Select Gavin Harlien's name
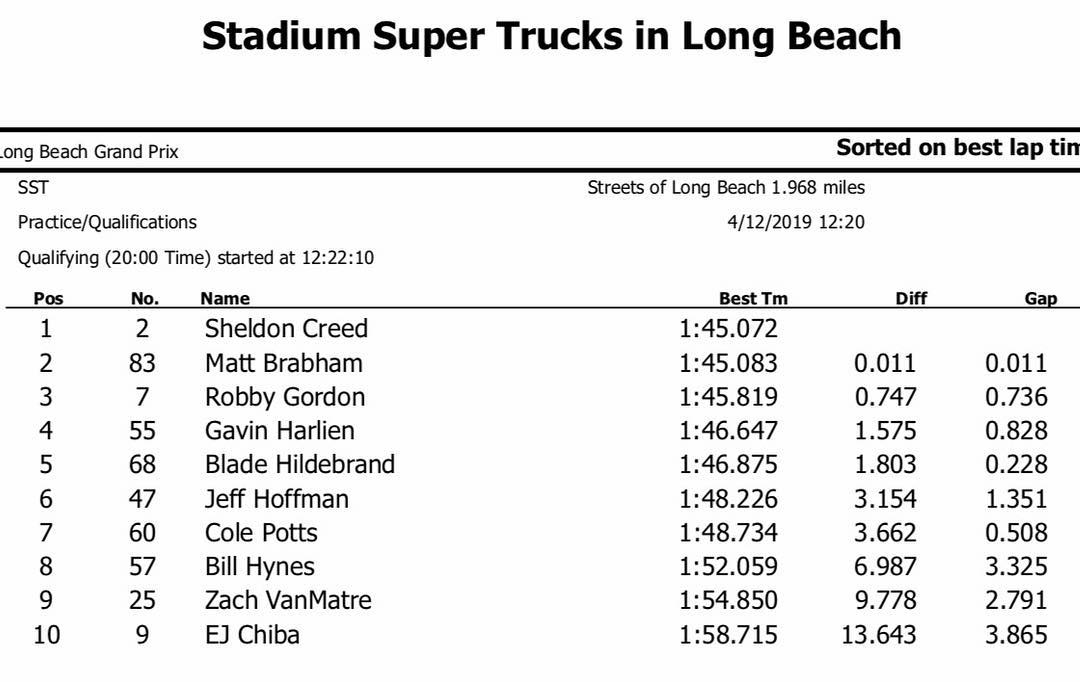 point(280,431)
